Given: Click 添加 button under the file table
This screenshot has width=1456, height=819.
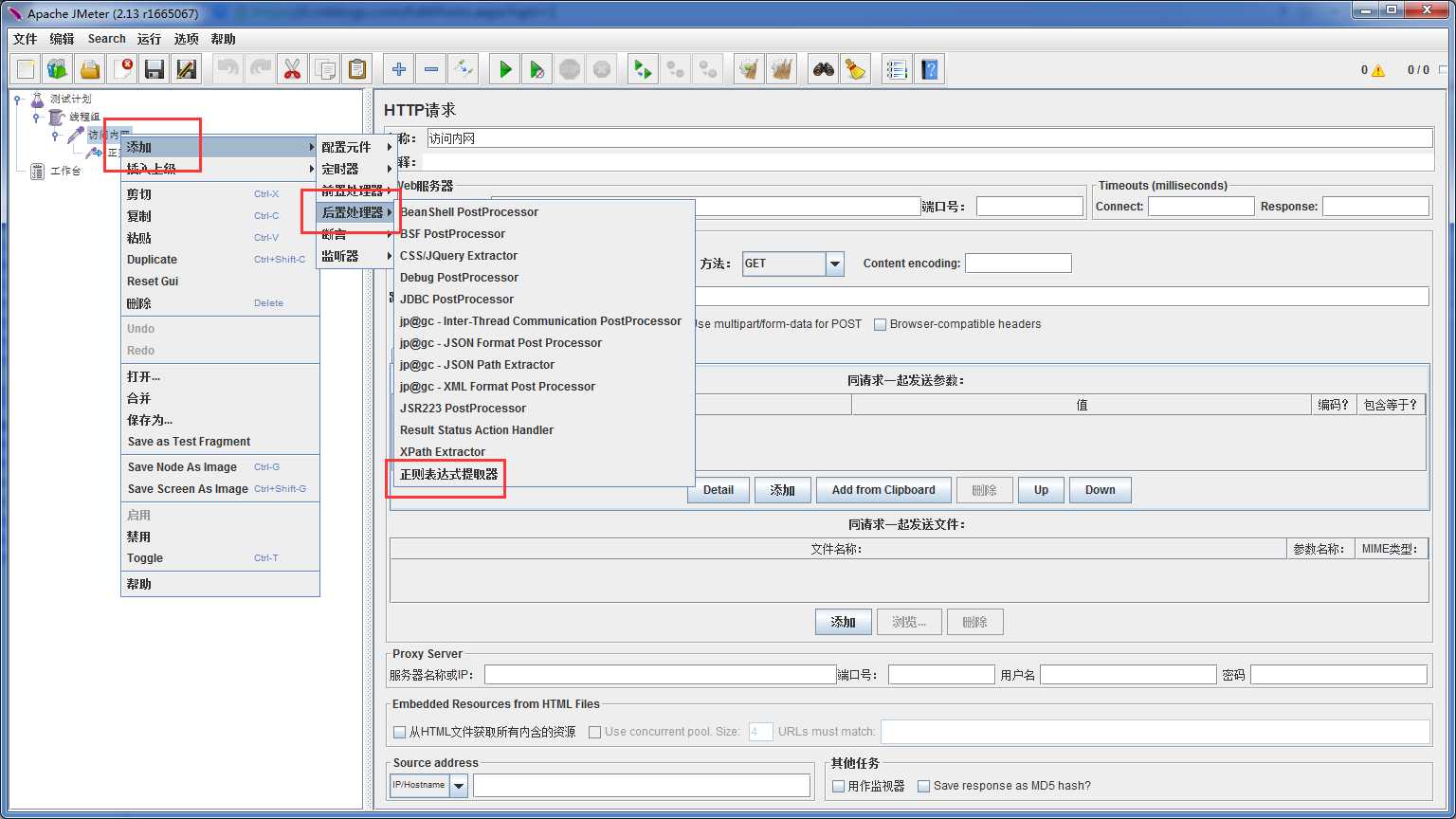Looking at the screenshot, I should pos(843,623).
